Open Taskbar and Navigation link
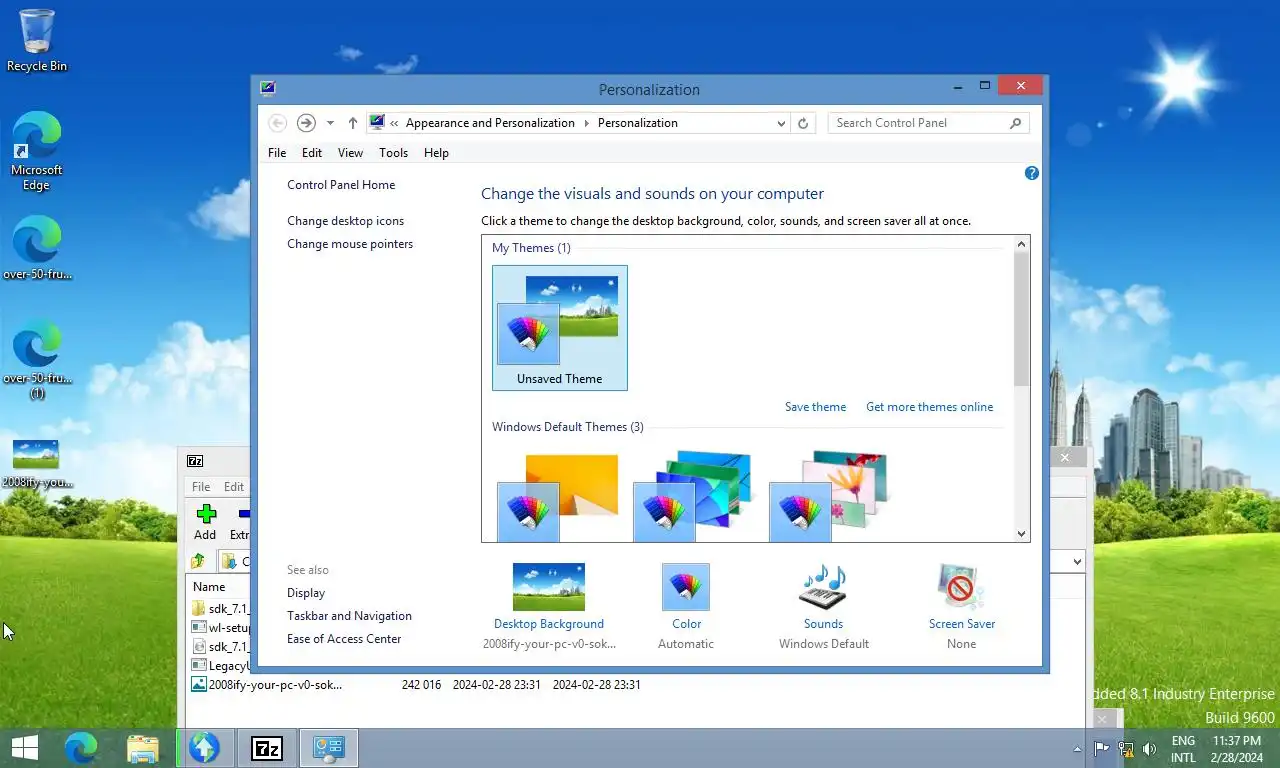Screen dimensions: 1280x768 tap(349, 616)
